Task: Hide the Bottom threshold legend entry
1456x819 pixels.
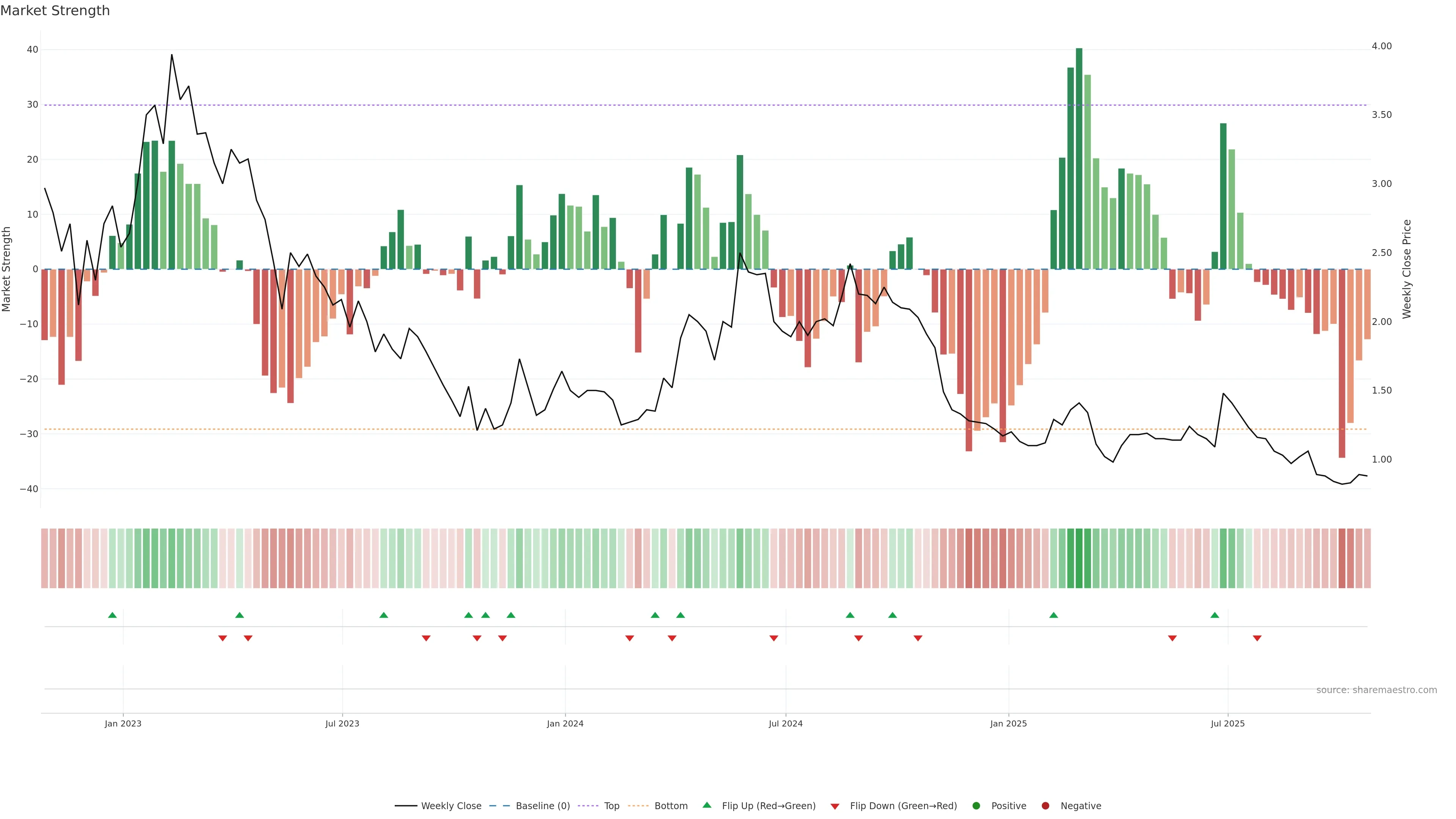Action: [670, 806]
